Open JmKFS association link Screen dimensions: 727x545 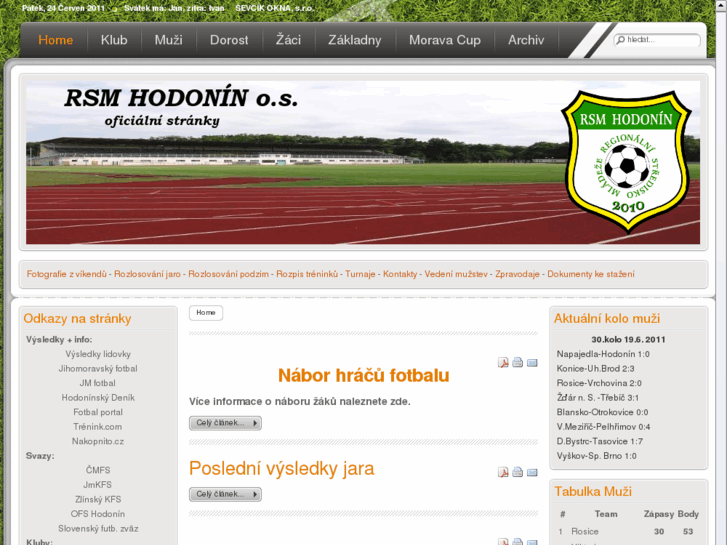click(98, 485)
